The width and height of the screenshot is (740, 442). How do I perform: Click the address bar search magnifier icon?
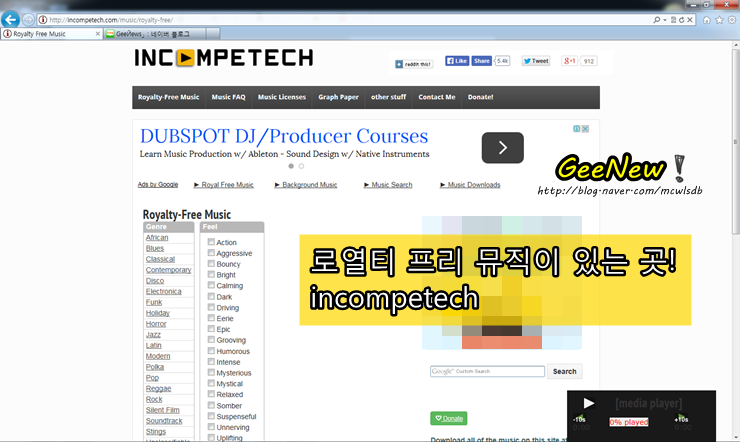coord(656,20)
